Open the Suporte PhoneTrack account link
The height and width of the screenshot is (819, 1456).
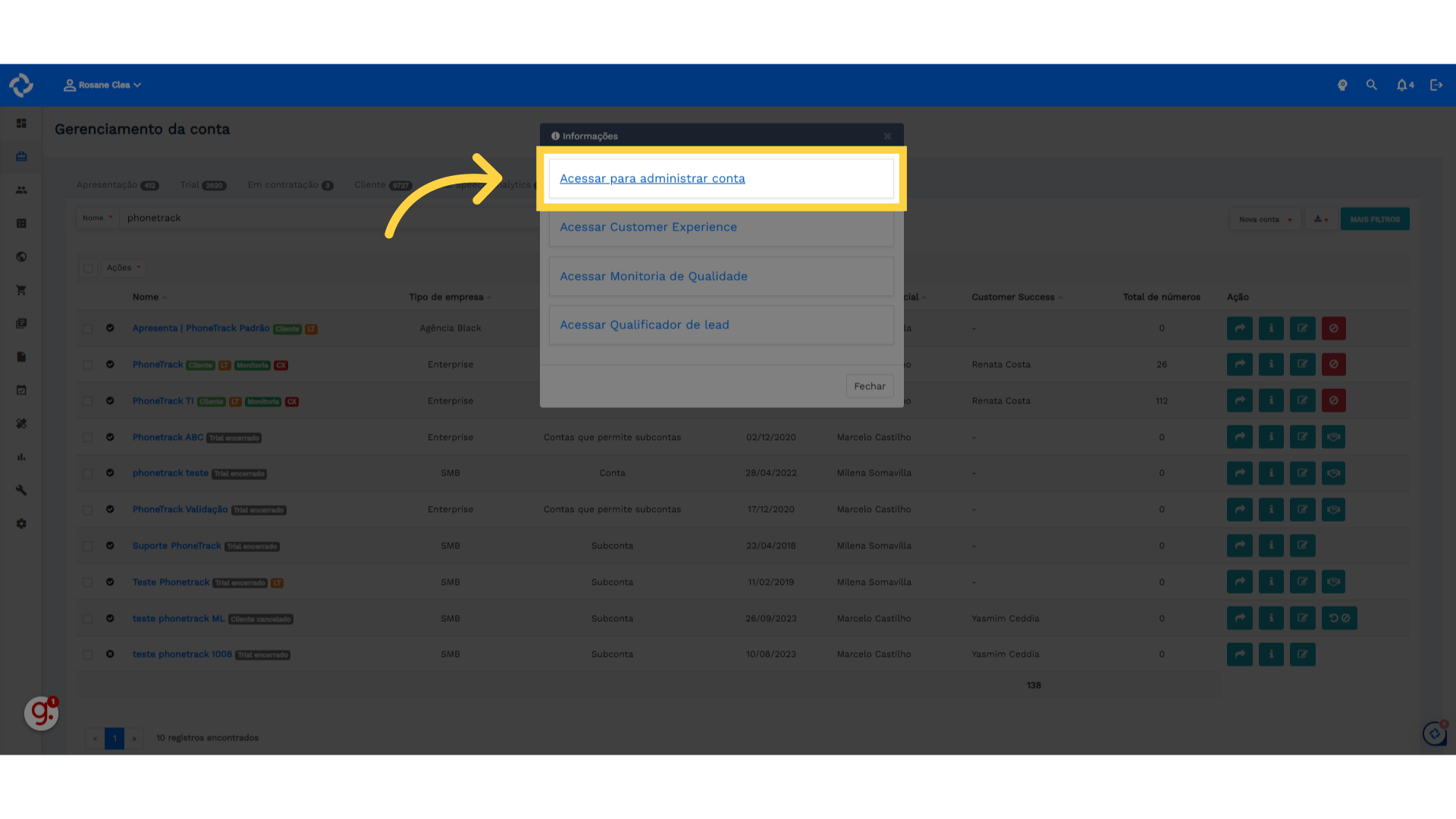tap(177, 546)
